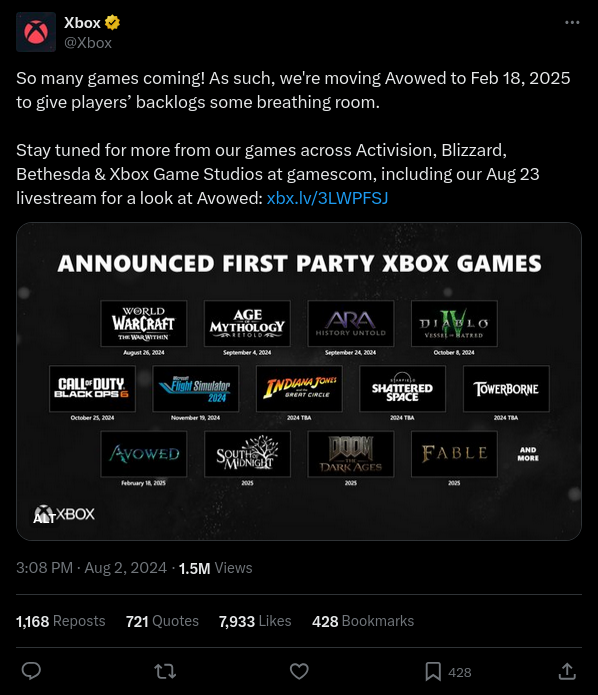Click the 3:08 PM Aug 2, 2024 timestamp

pos(91,568)
